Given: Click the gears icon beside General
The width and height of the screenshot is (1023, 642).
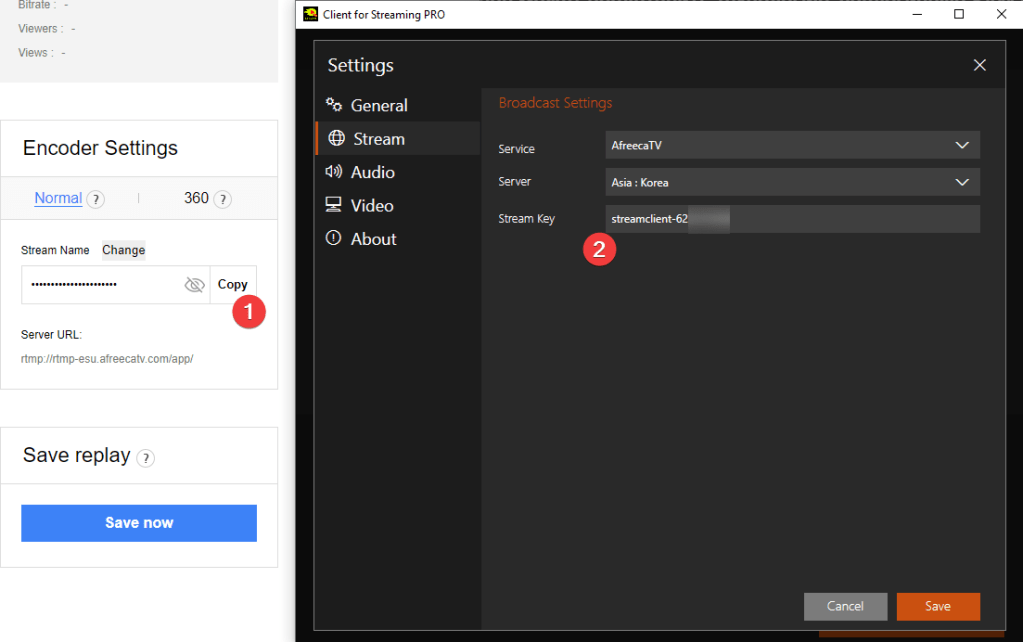Looking at the screenshot, I should click(x=334, y=105).
